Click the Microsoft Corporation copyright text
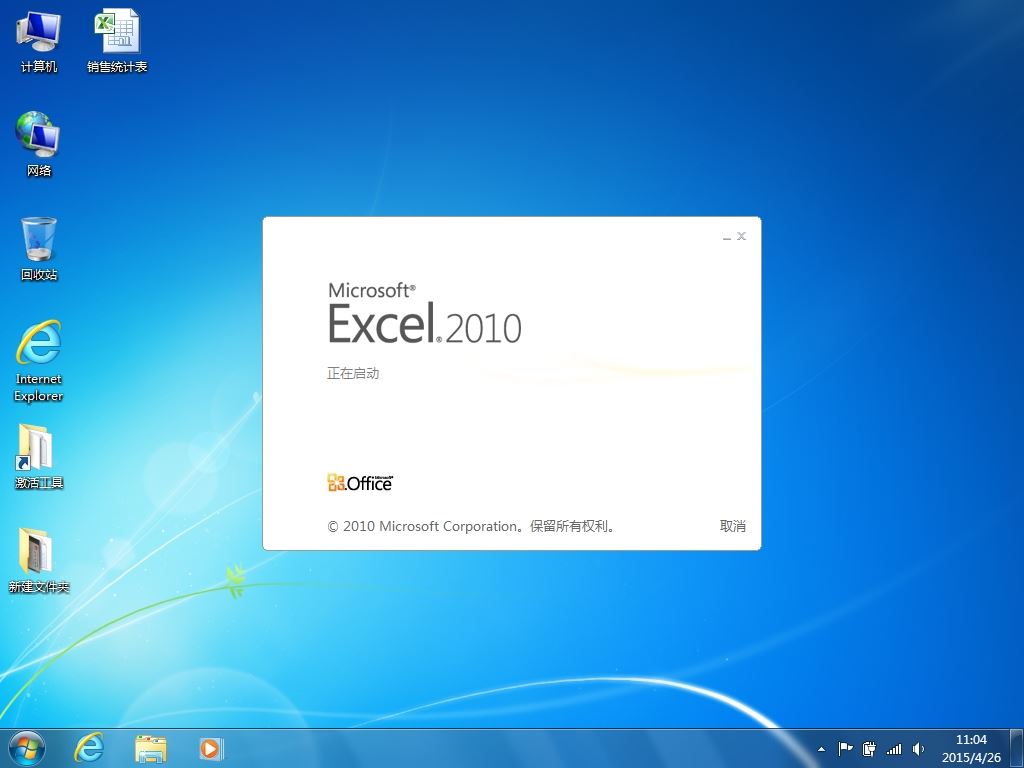Screen dimensions: 1024x768 [x=471, y=526]
